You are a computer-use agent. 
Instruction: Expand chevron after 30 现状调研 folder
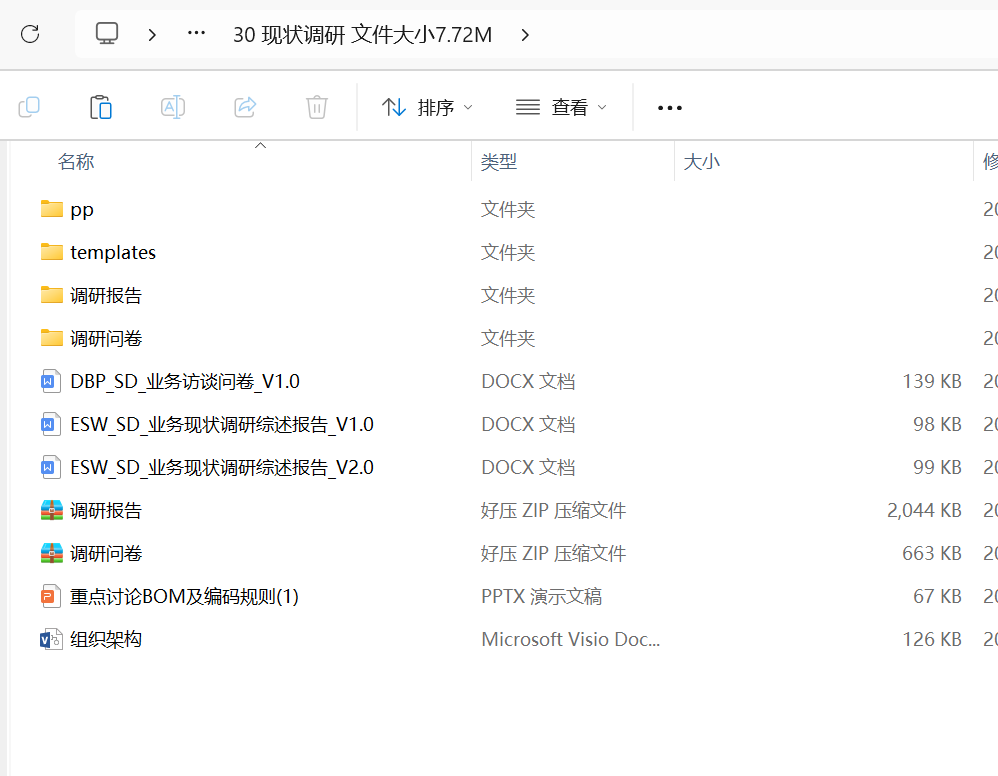point(526,35)
